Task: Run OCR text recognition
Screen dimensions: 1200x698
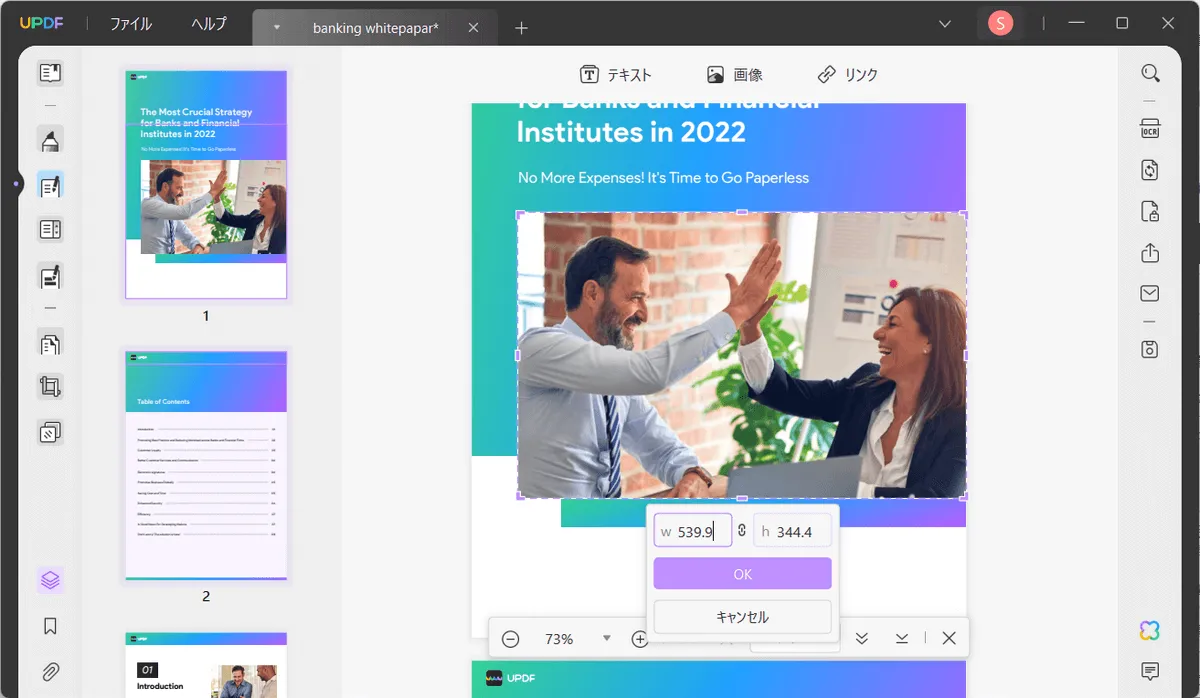Action: point(1150,128)
